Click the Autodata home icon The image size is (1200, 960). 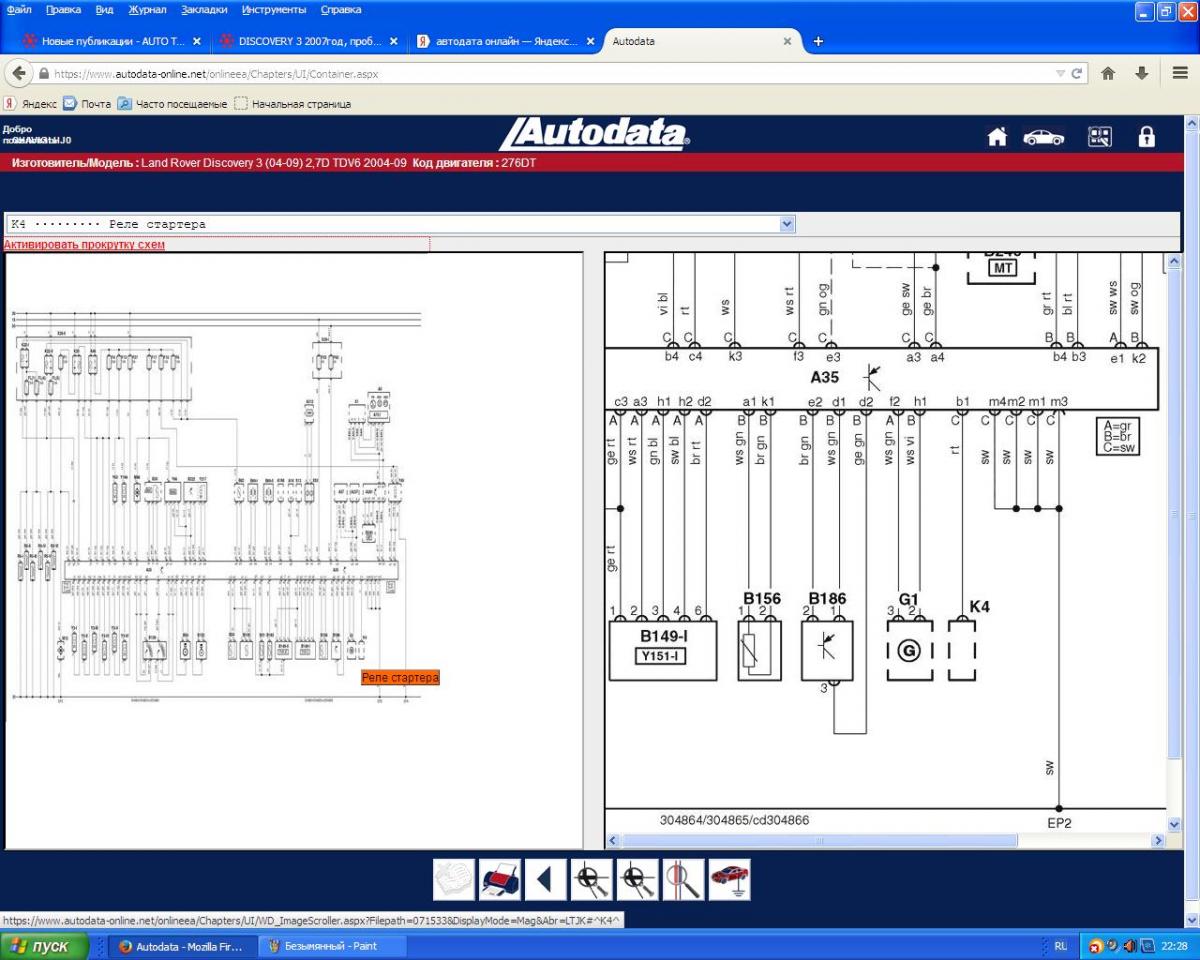pyautogui.click(x=997, y=137)
